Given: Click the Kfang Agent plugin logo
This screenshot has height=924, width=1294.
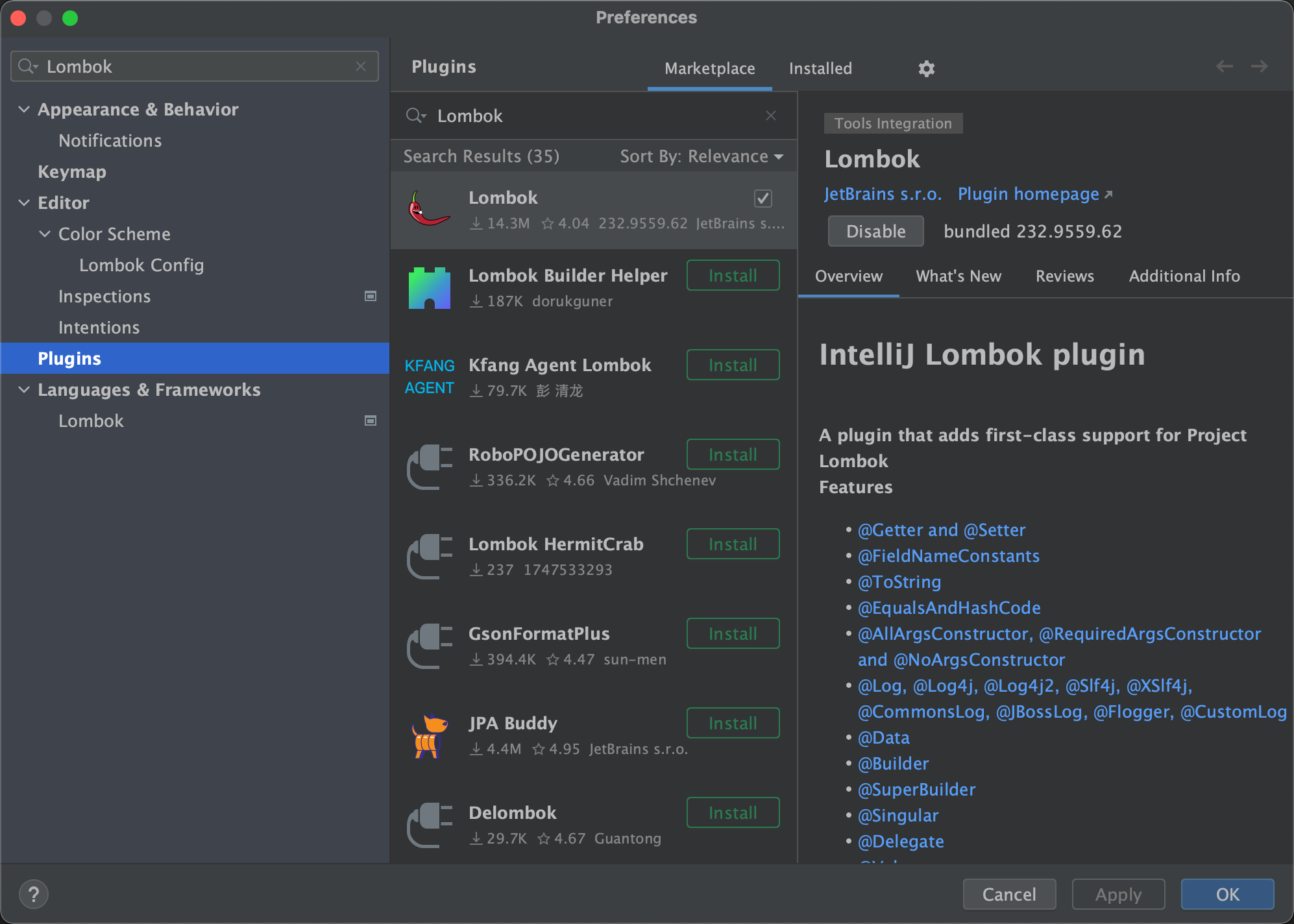Looking at the screenshot, I should [x=429, y=376].
